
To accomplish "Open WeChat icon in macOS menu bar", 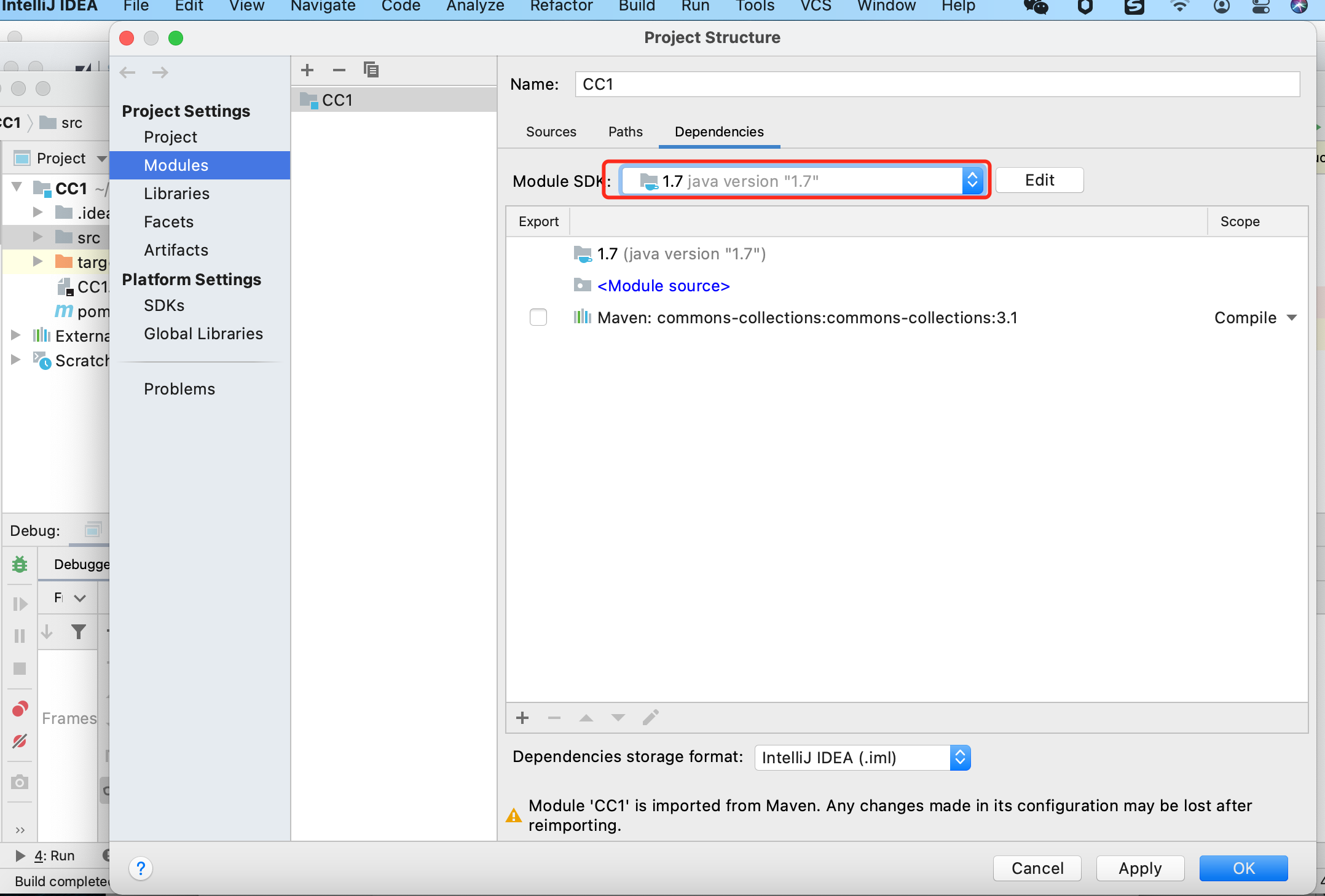I will pyautogui.click(x=1036, y=7).
